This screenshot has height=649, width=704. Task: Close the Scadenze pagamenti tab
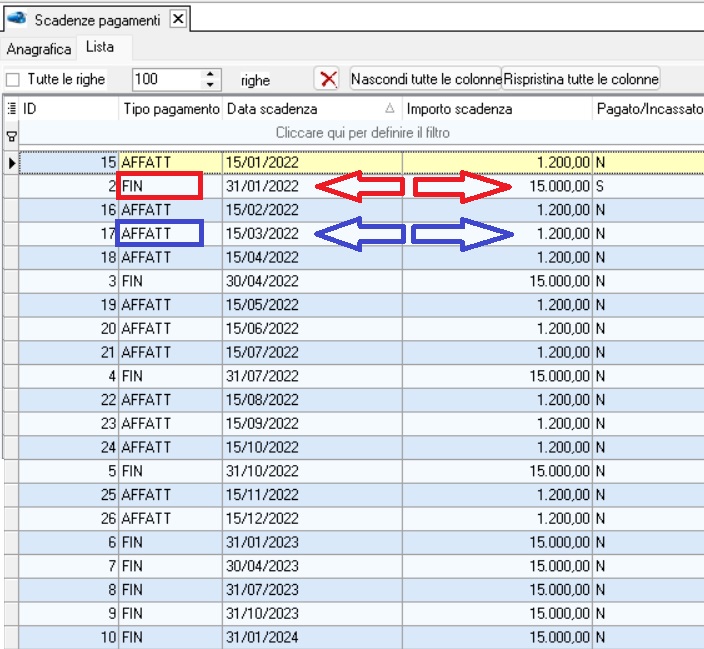point(178,19)
